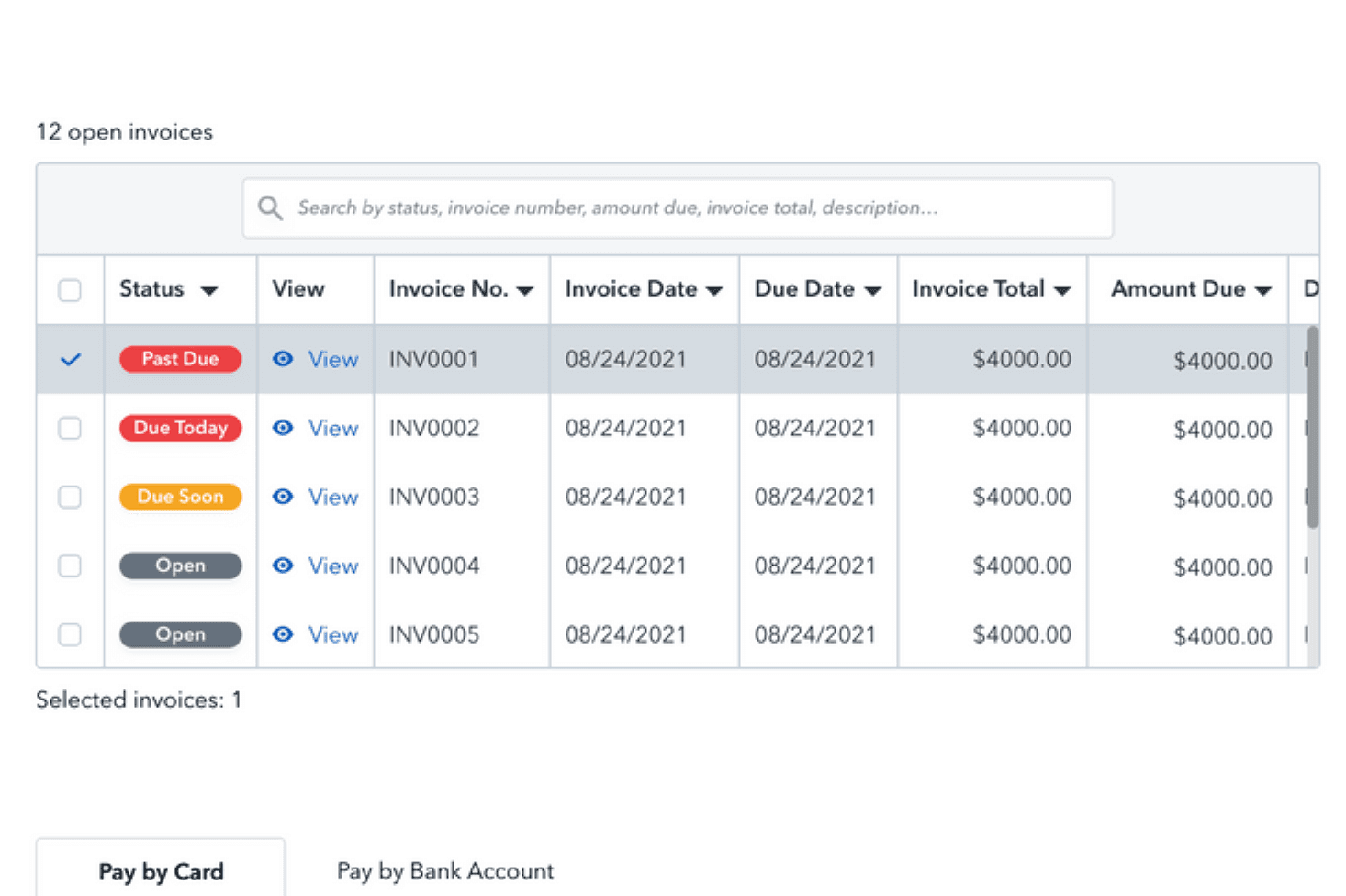Click the eye icon for INV0004
1346x896 pixels.
283,566
